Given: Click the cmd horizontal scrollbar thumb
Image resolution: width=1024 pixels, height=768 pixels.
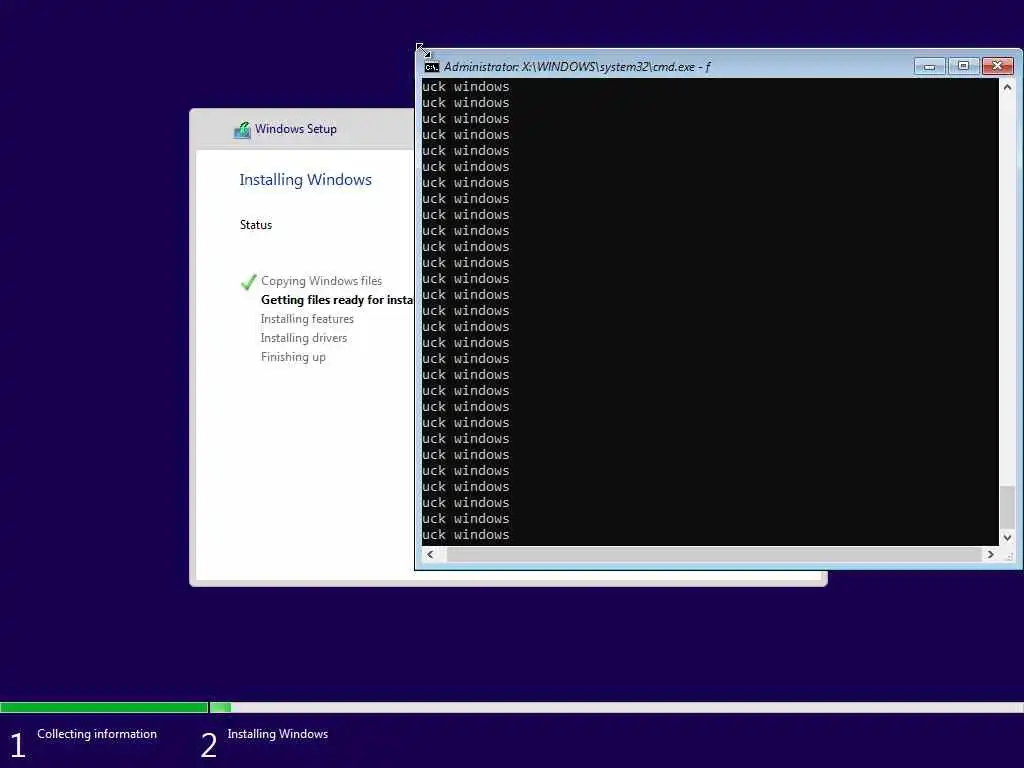Looking at the screenshot, I should [714, 554].
